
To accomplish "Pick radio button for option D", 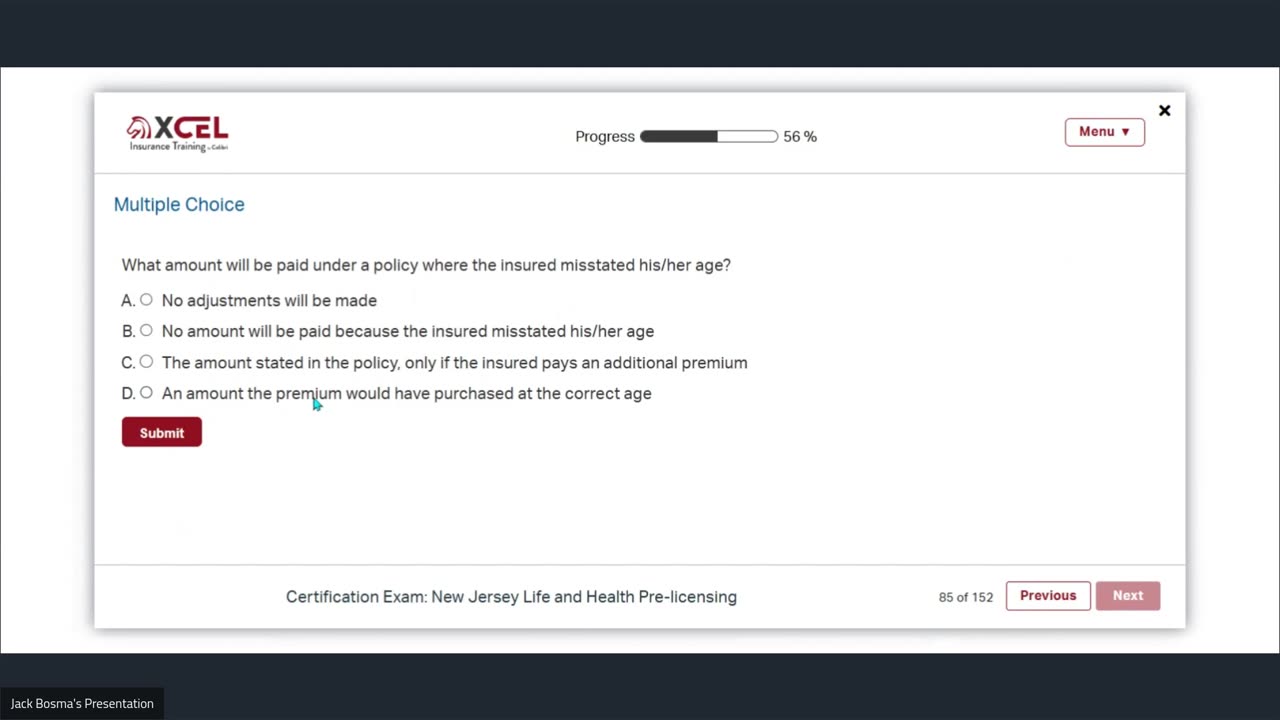I will click(146, 393).
